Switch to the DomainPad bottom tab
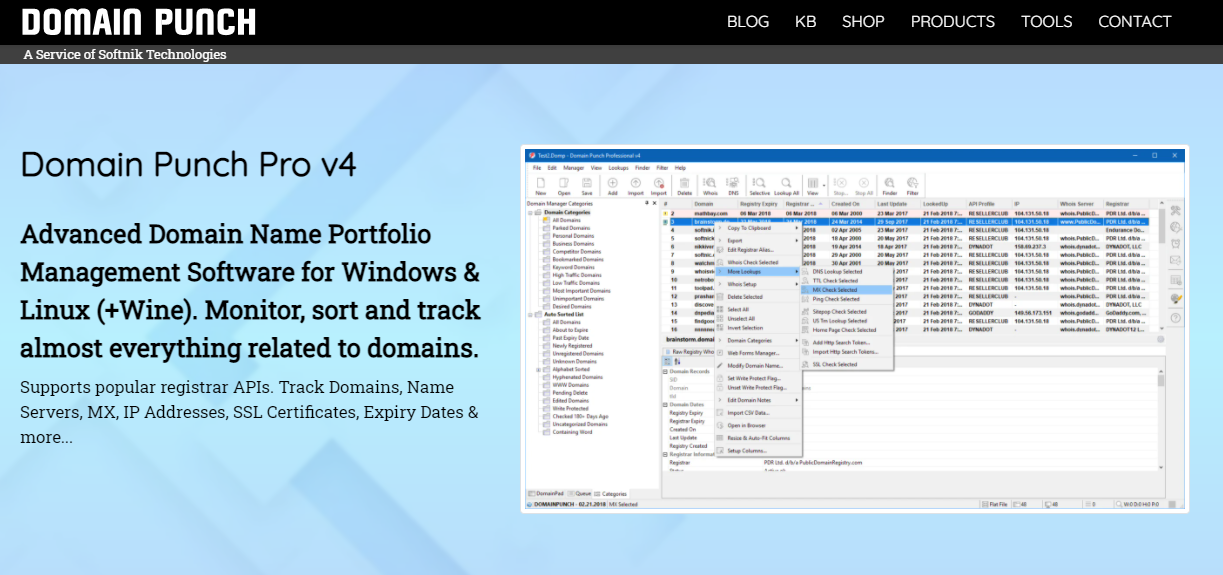Image resolution: width=1223 pixels, height=575 pixels. point(546,494)
